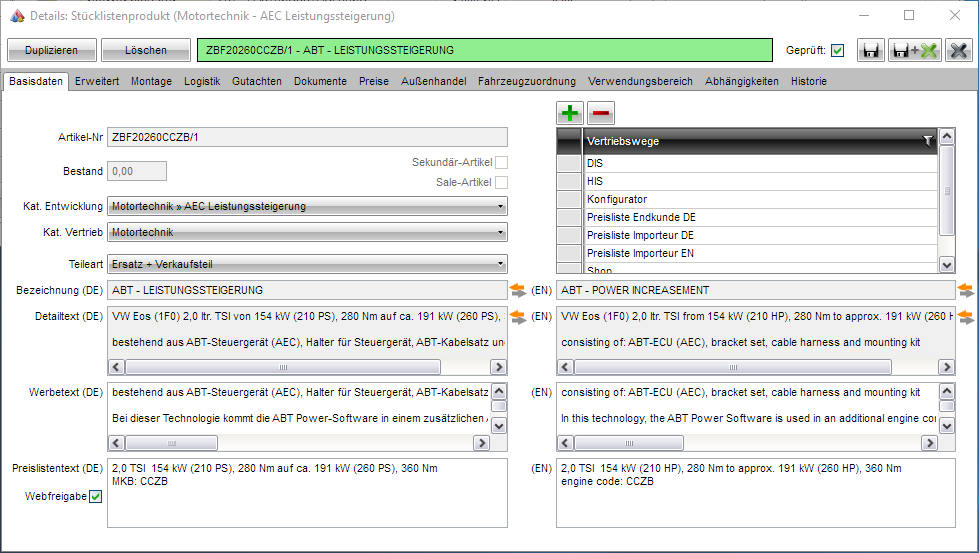Click translate arrows beside Bezeichnung (DE)
This screenshot has width=979, height=553.
(518, 290)
